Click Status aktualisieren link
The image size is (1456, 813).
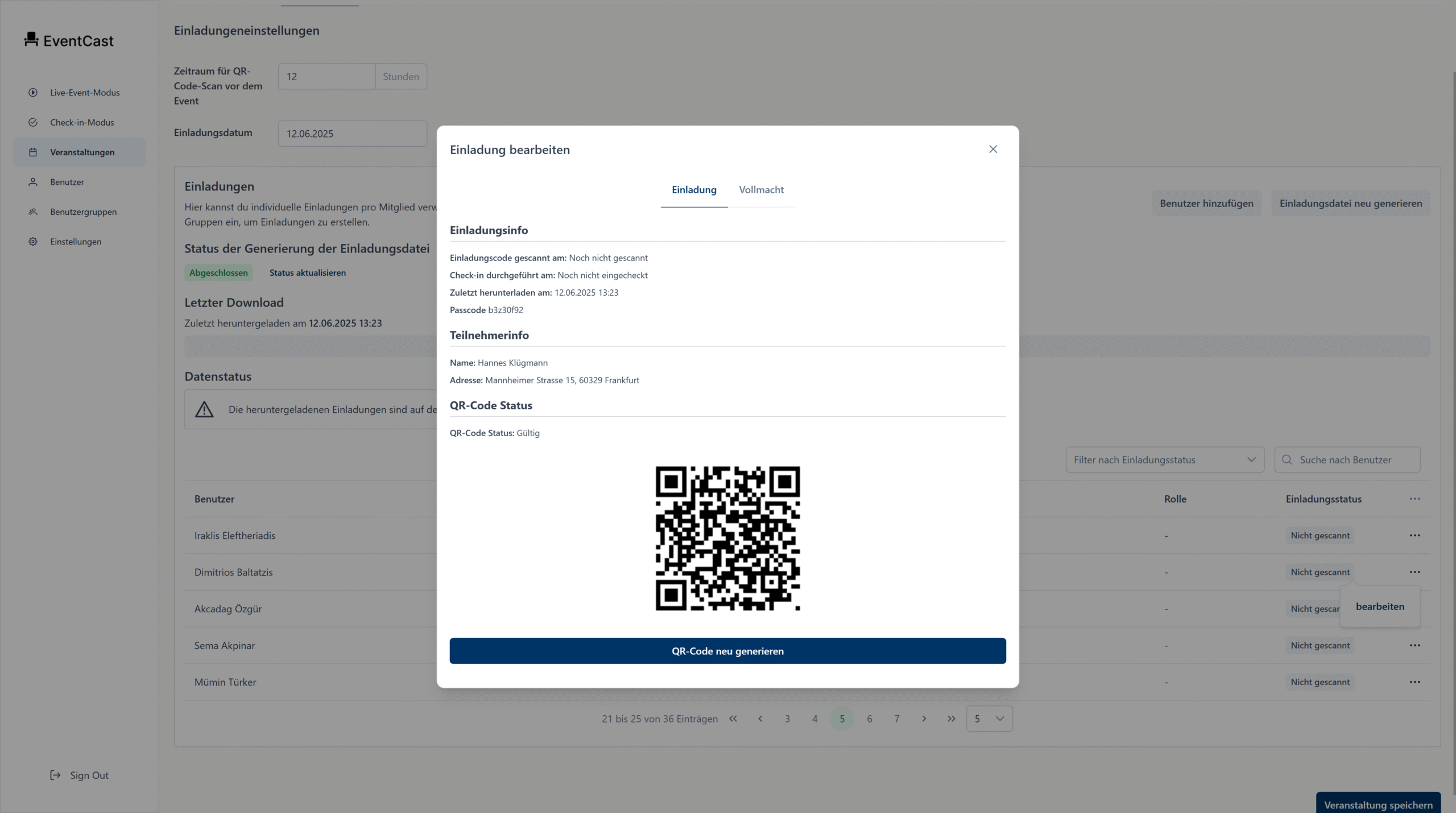307,273
